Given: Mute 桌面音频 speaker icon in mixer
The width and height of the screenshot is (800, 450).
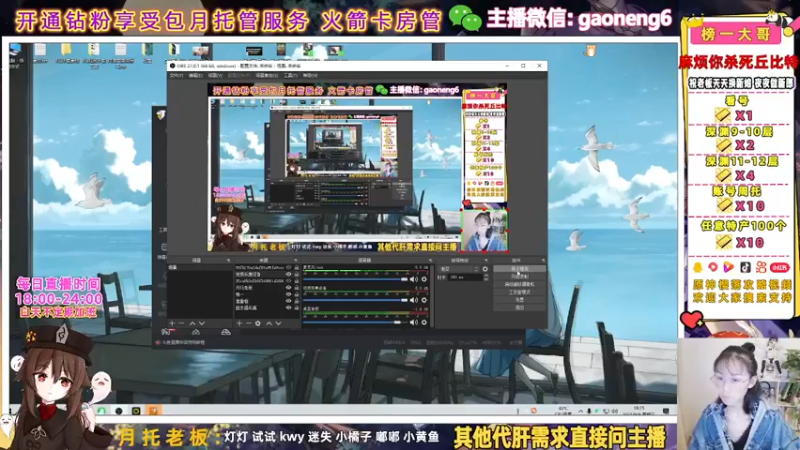Looking at the screenshot, I should click(x=414, y=322).
